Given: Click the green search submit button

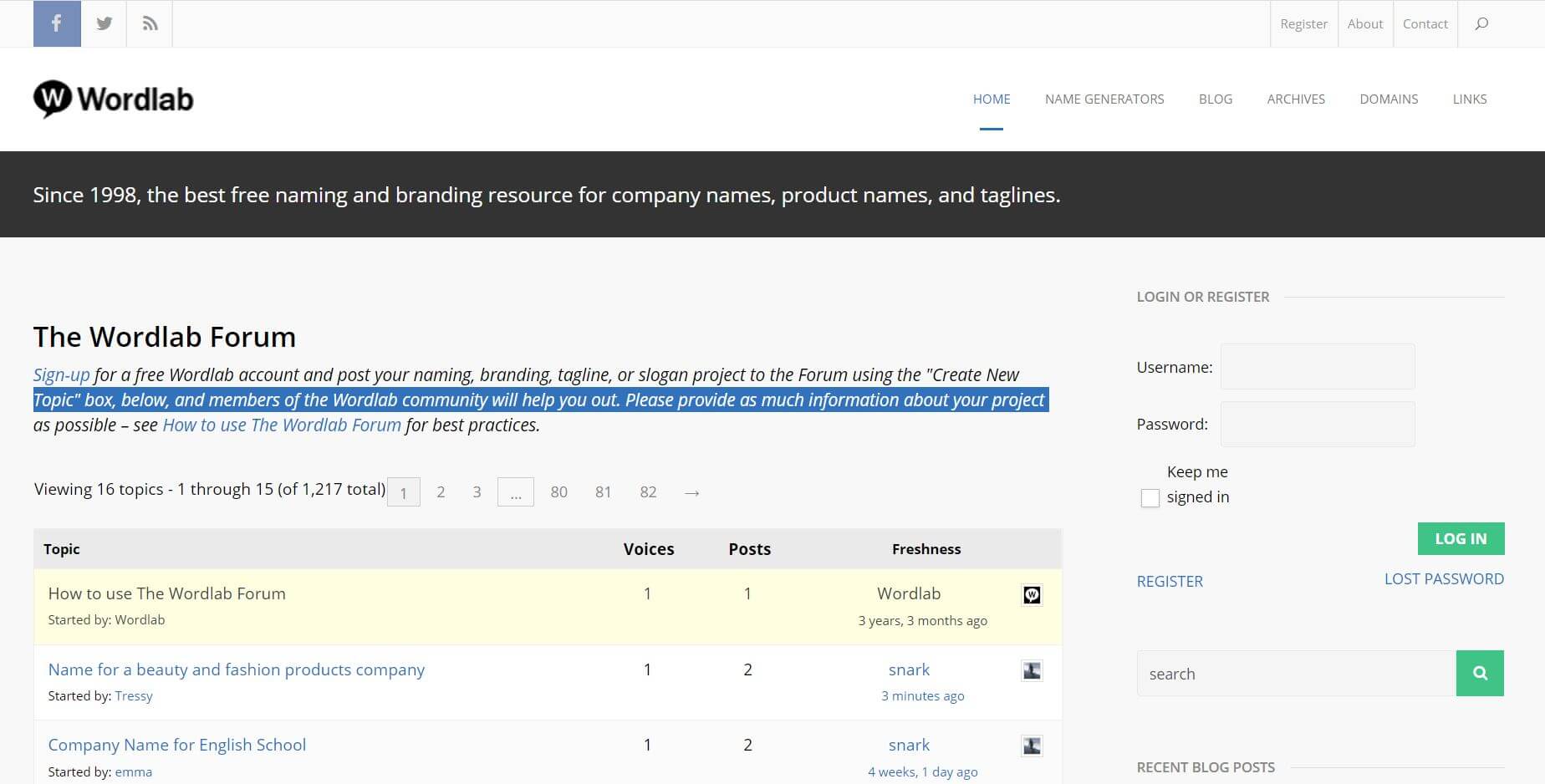Looking at the screenshot, I should coord(1480,673).
